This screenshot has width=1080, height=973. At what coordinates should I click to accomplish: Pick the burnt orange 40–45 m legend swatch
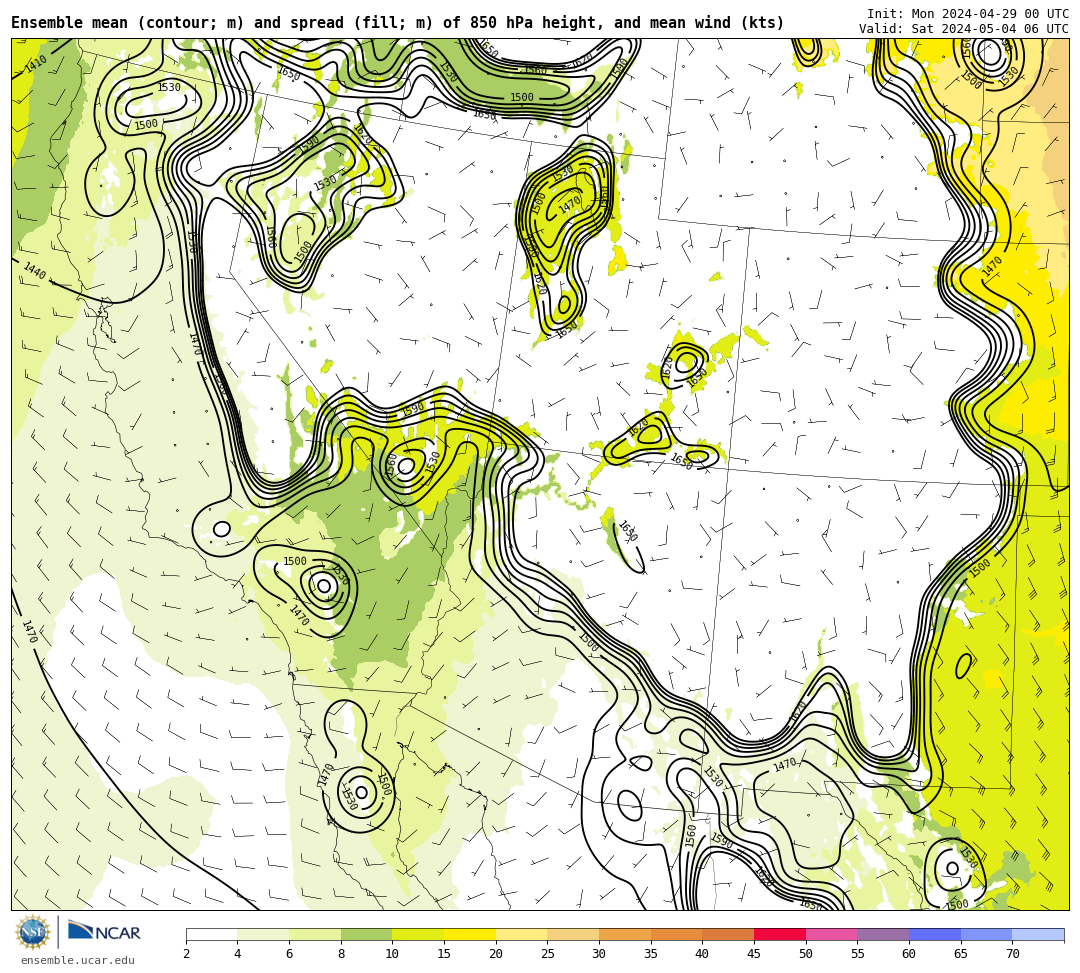(x=728, y=934)
